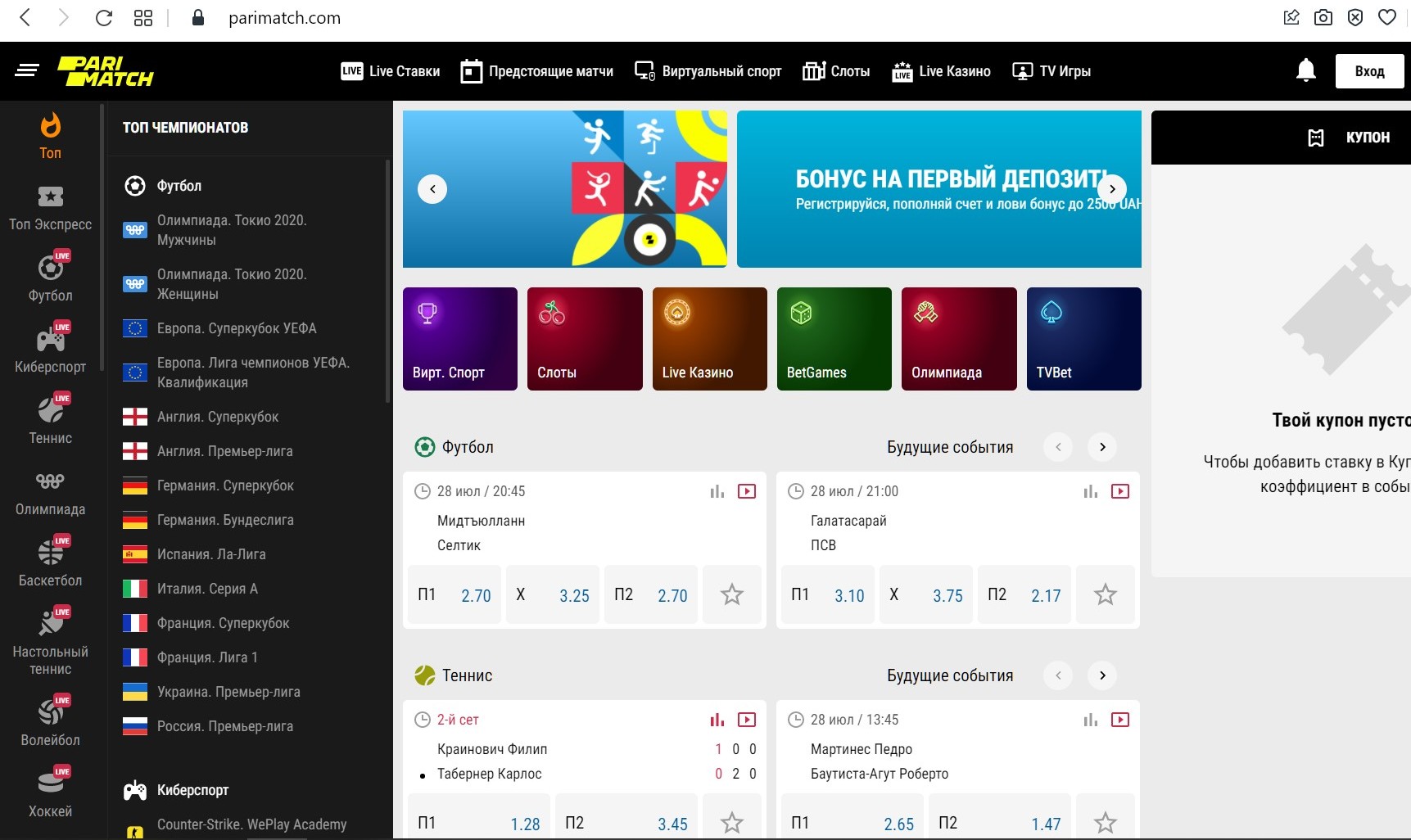Open the Live Казино tile

[x=710, y=339]
